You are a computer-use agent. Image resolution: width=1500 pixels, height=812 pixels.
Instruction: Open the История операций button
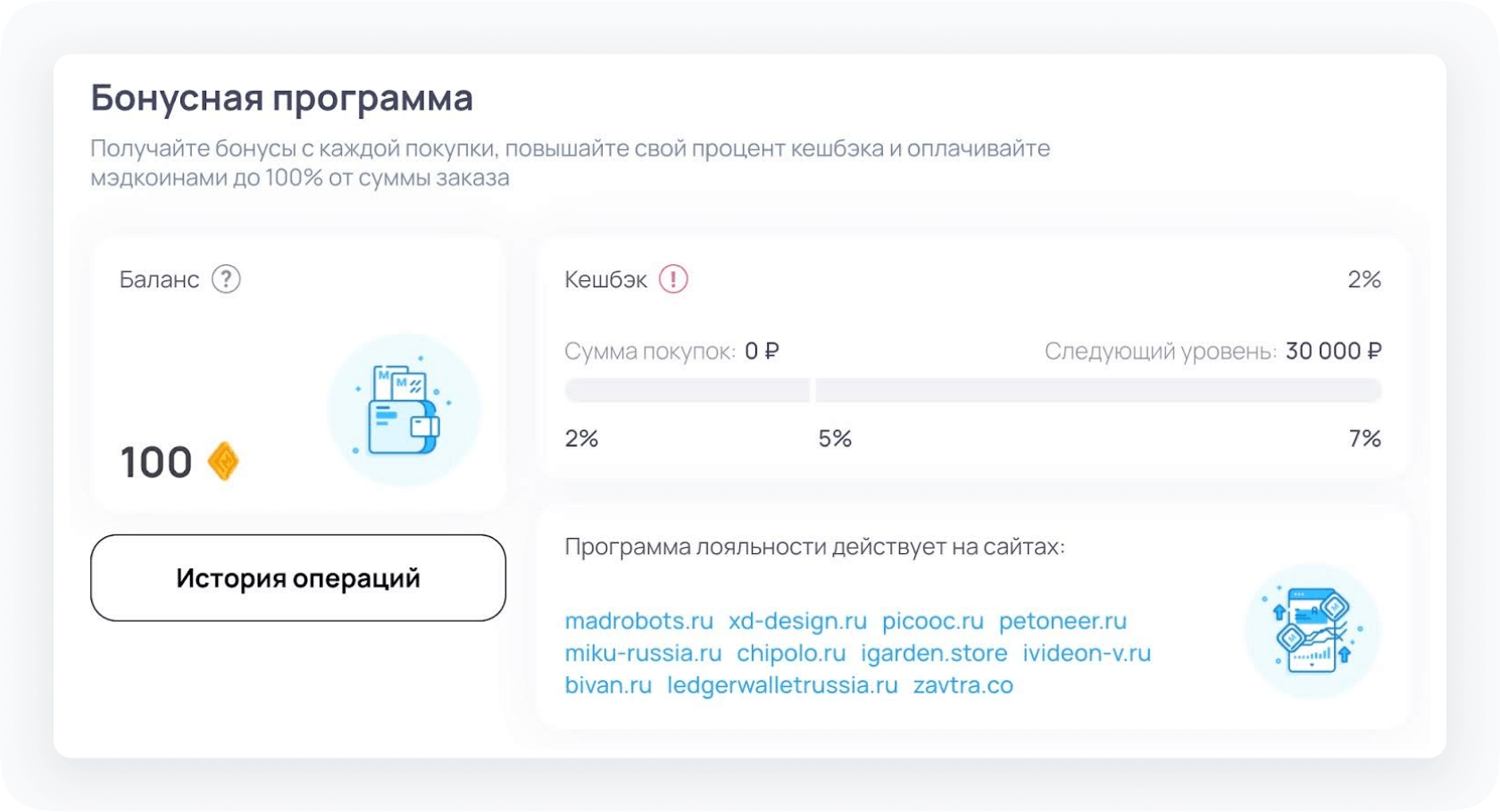click(x=298, y=578)
